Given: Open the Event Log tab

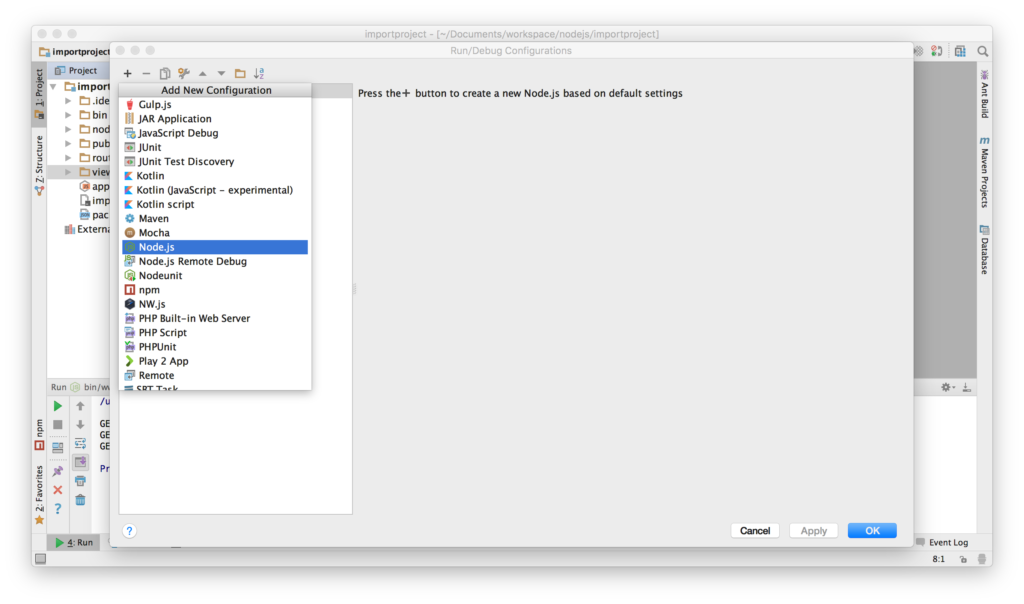Looking at the screenshot, I should 942,543.
